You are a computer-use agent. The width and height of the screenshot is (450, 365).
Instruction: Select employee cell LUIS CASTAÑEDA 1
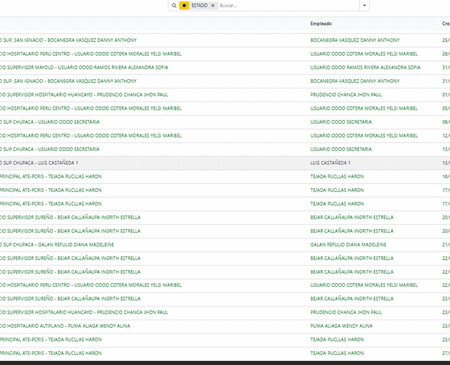tap(330, 163)
